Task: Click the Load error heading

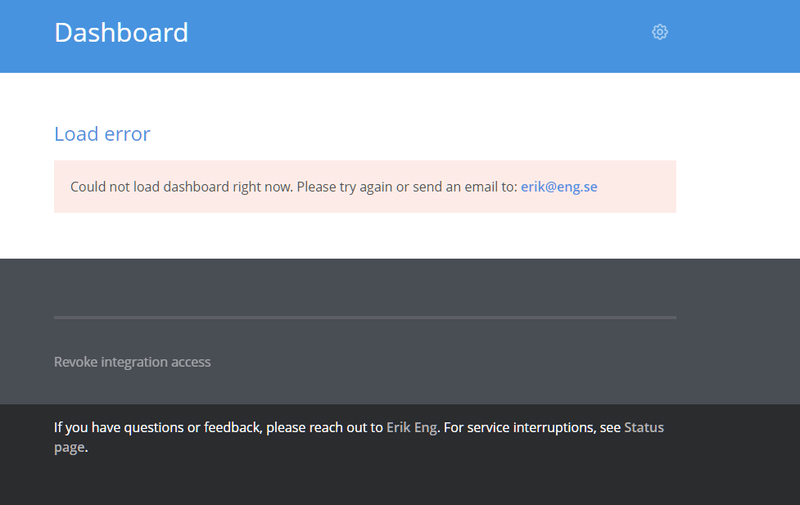Action: (102, 134)
